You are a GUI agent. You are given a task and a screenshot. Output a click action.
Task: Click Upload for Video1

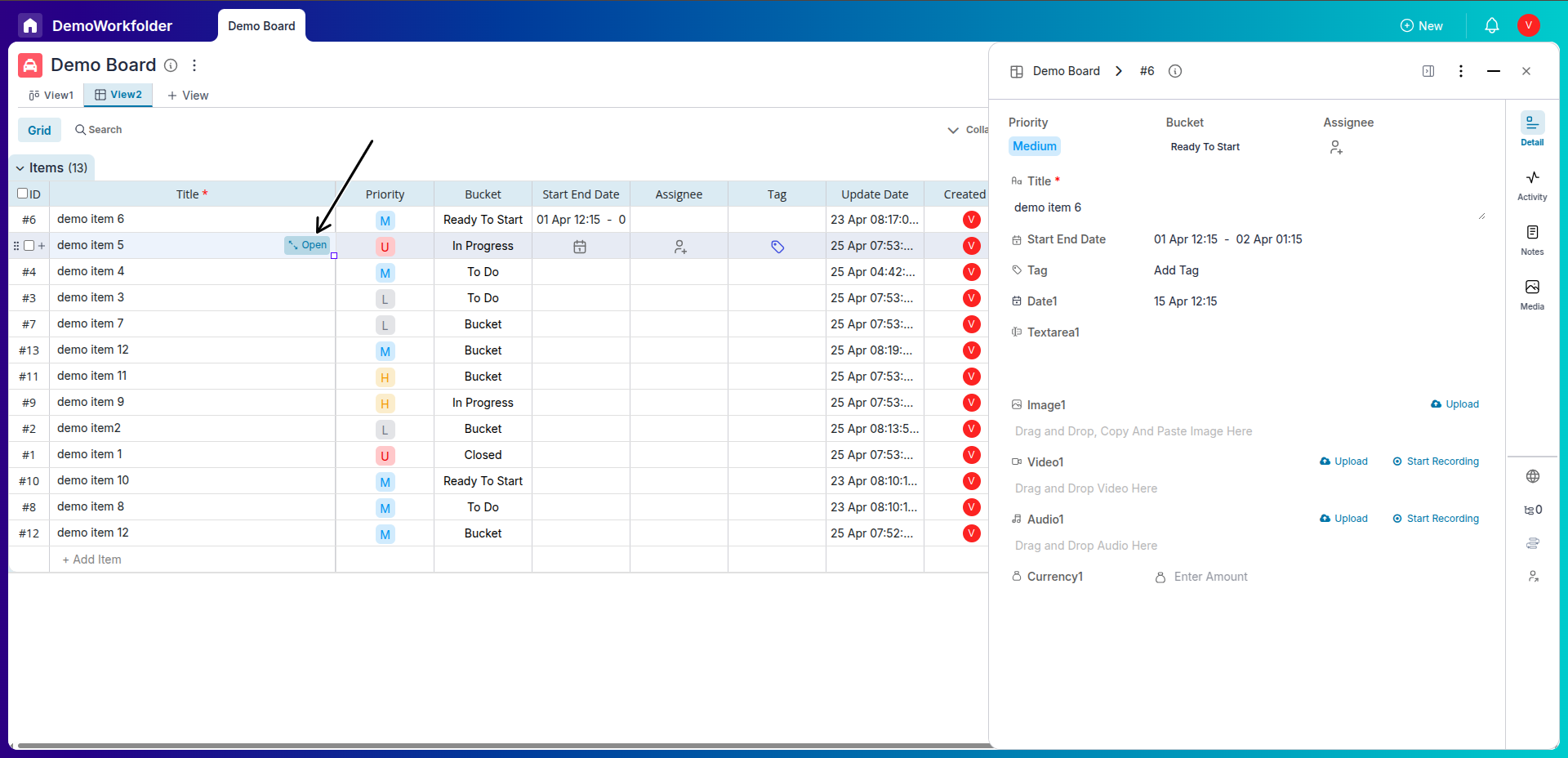1343,461
